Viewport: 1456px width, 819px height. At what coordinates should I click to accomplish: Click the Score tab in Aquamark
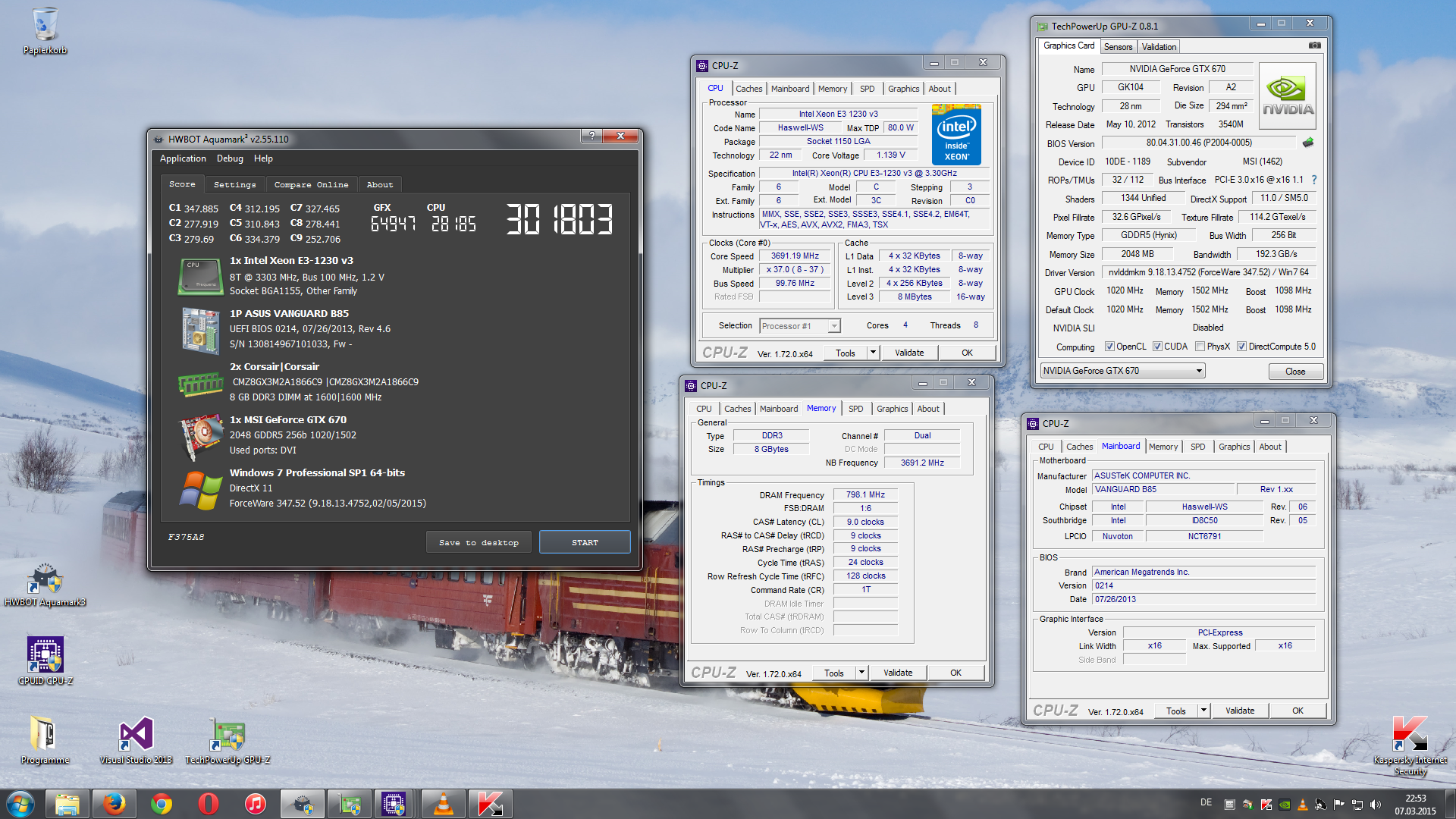[182, 184]
